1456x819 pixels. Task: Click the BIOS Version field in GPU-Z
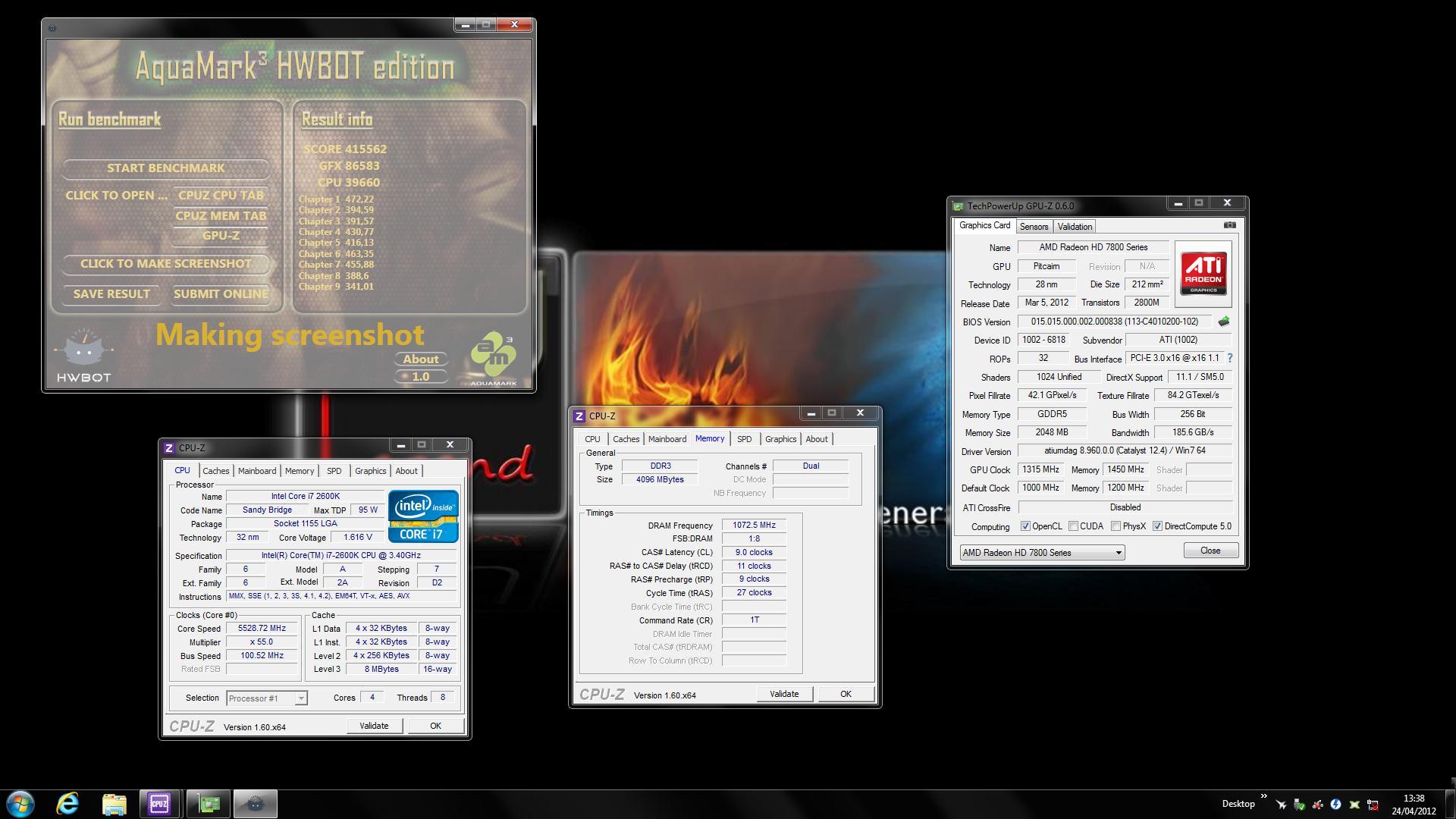pyautogui.click(x=1114, y=322)
